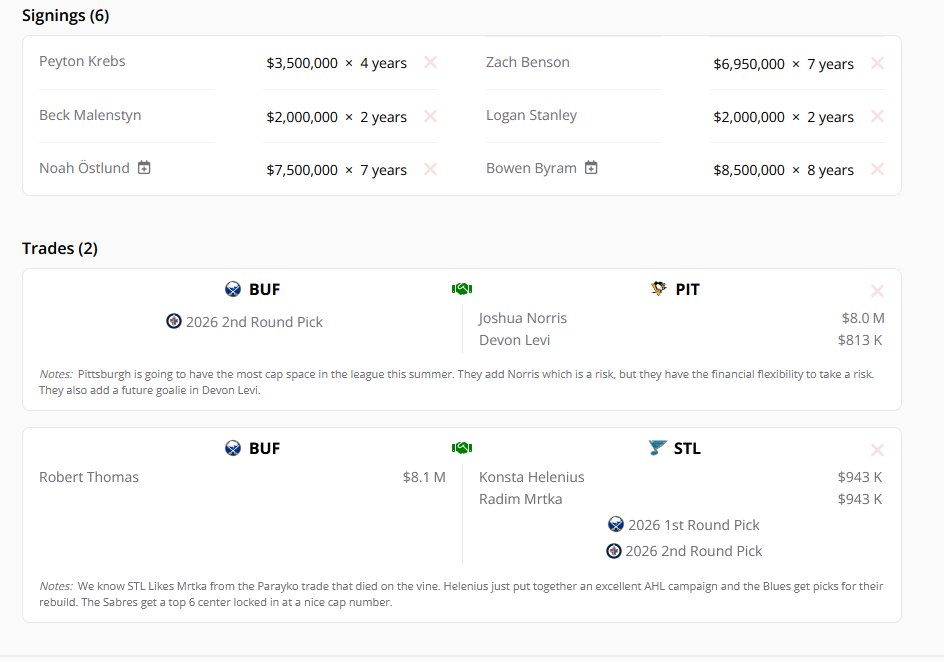Click the BUF team label in STL trade
This screenshot has height=662, width=944.
265,448
